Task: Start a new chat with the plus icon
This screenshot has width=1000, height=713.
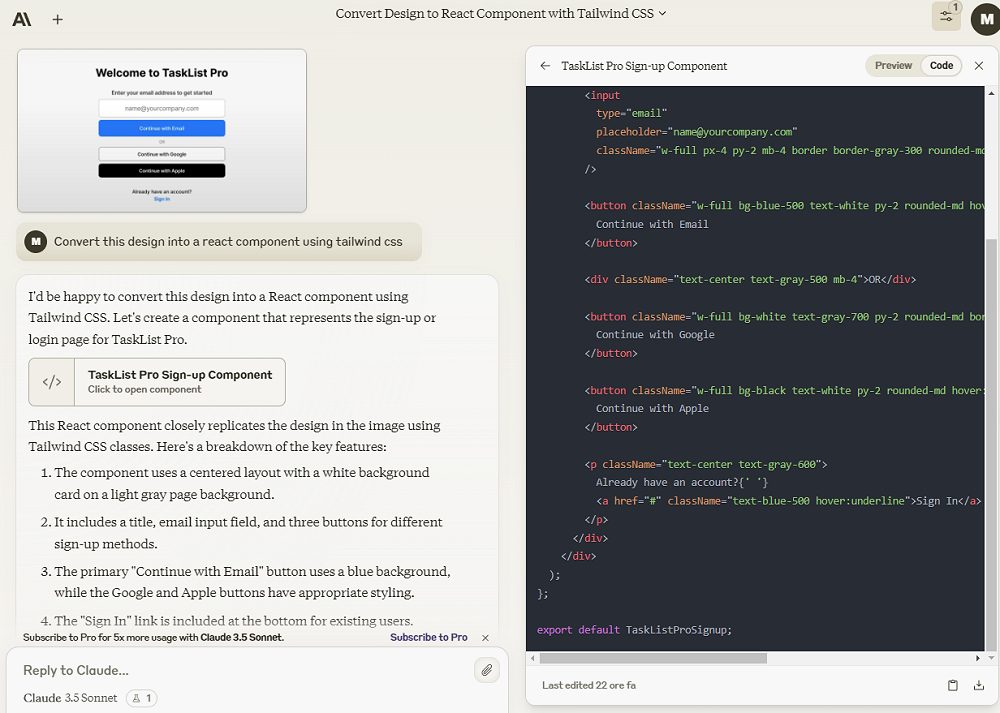Action: tap(57, 19)
